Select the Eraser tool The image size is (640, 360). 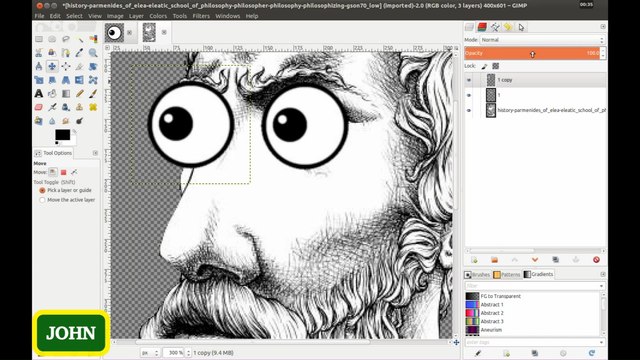click(x=39, y=107)
